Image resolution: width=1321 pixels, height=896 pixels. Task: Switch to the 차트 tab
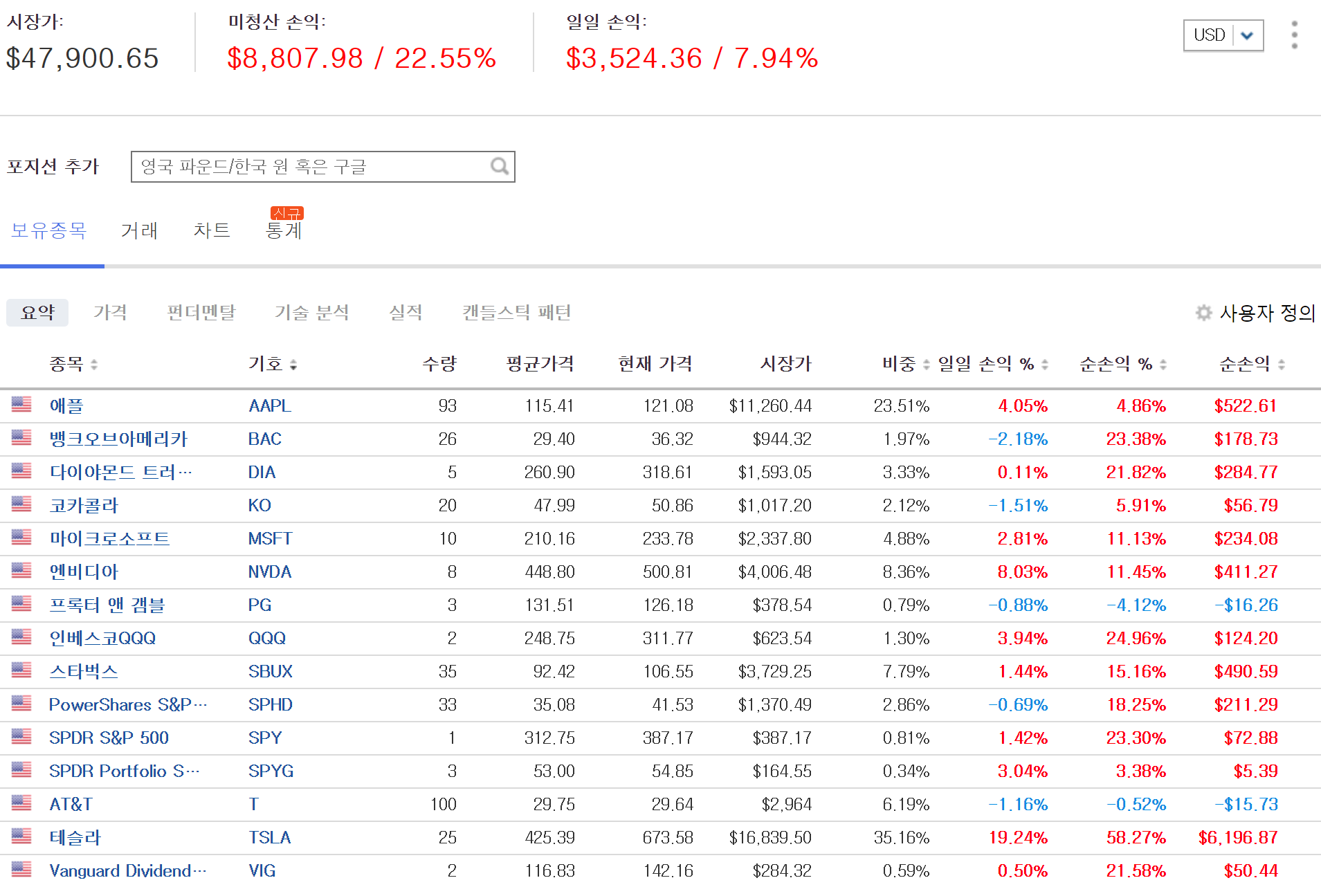click(212, 230)
